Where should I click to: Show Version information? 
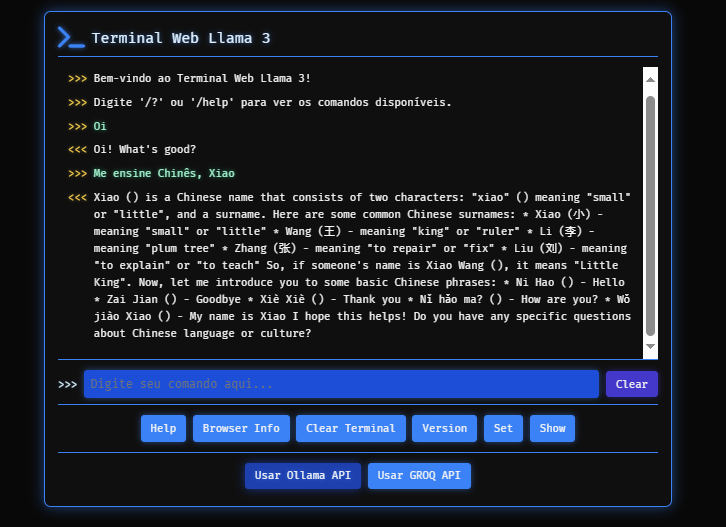coord(444,428)
